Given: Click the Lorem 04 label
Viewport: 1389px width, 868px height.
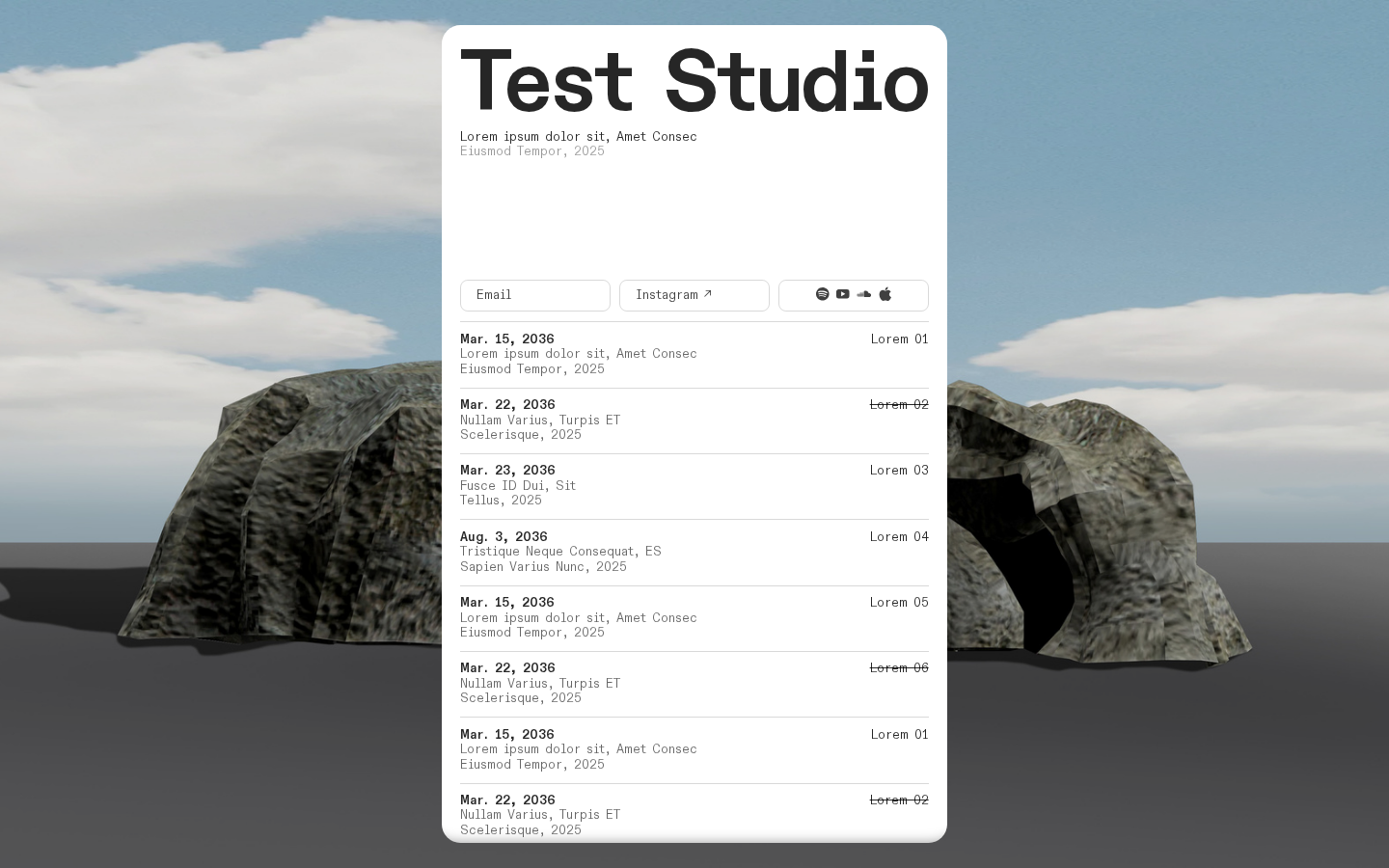Looking at the screenshot, I should tap(899, 537).
